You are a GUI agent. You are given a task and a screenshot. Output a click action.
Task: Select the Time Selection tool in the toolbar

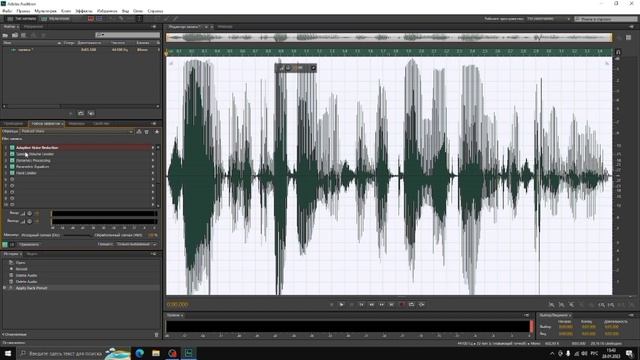click(x=139, y=19)
